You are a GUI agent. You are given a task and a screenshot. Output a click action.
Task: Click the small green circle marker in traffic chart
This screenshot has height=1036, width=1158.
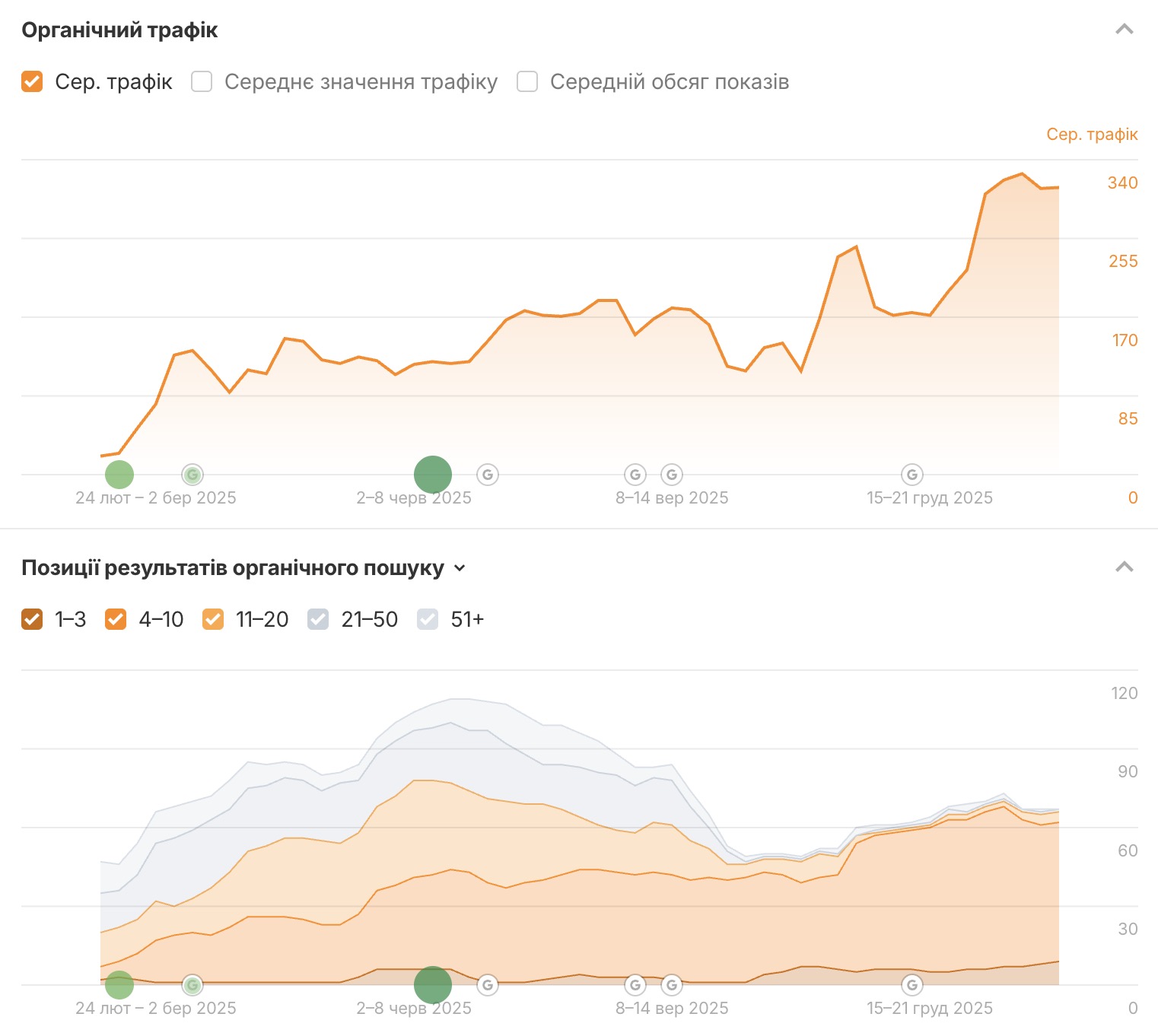pyautogui.click(x=119, y=475)
